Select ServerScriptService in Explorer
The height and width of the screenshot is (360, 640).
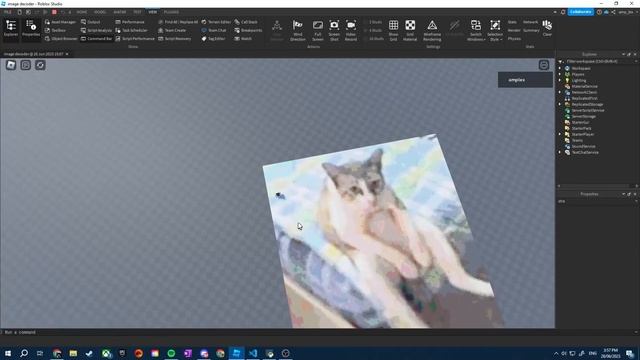[x=588, y=111]
